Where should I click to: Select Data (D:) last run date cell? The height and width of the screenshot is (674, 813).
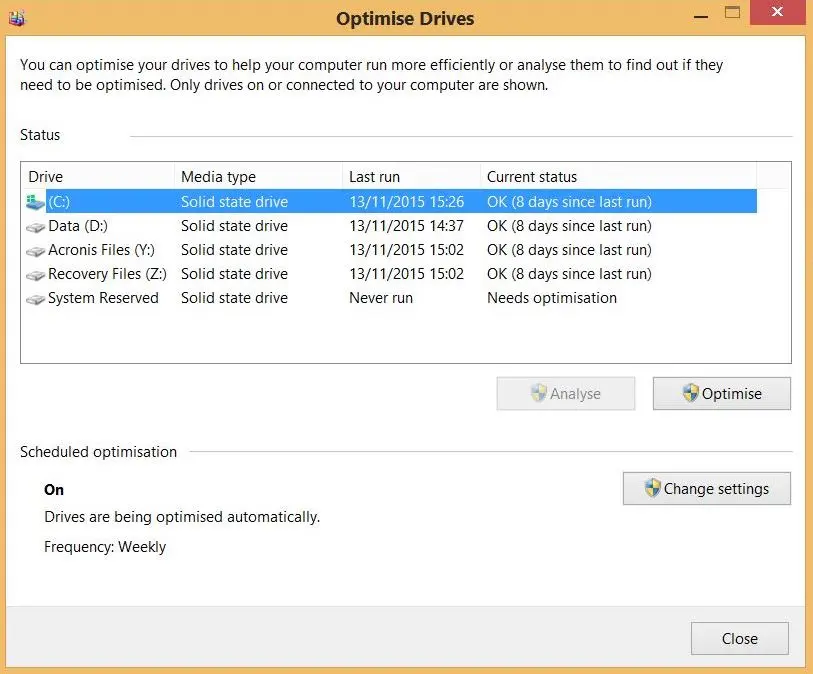point(406,226)
